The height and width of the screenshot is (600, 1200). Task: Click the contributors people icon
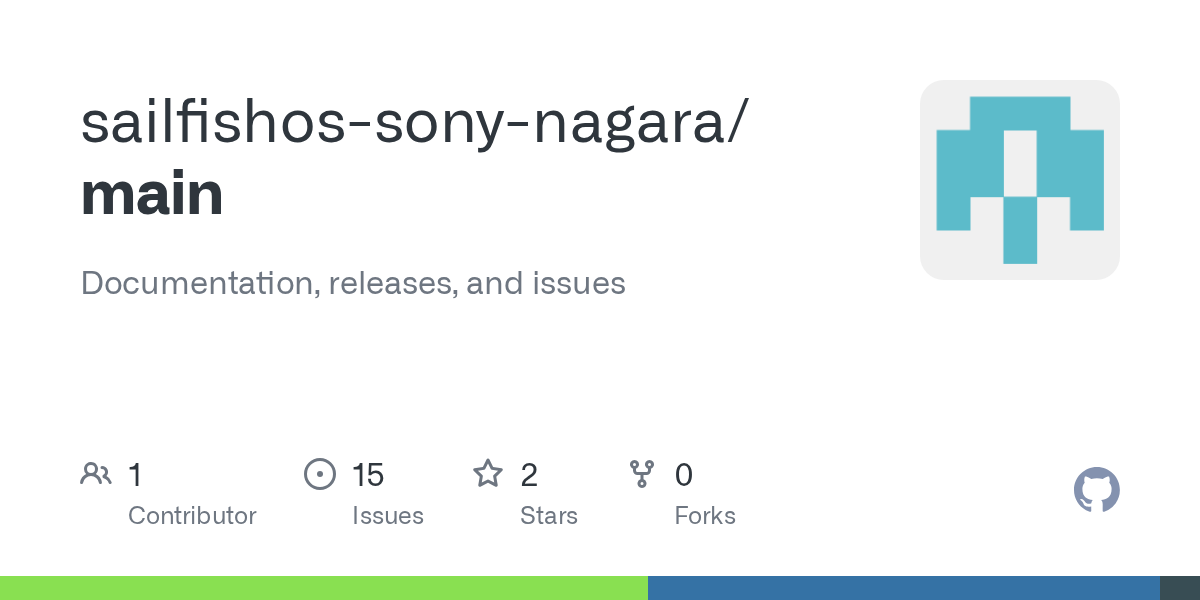pyautogui.click(x=96, y=474)
